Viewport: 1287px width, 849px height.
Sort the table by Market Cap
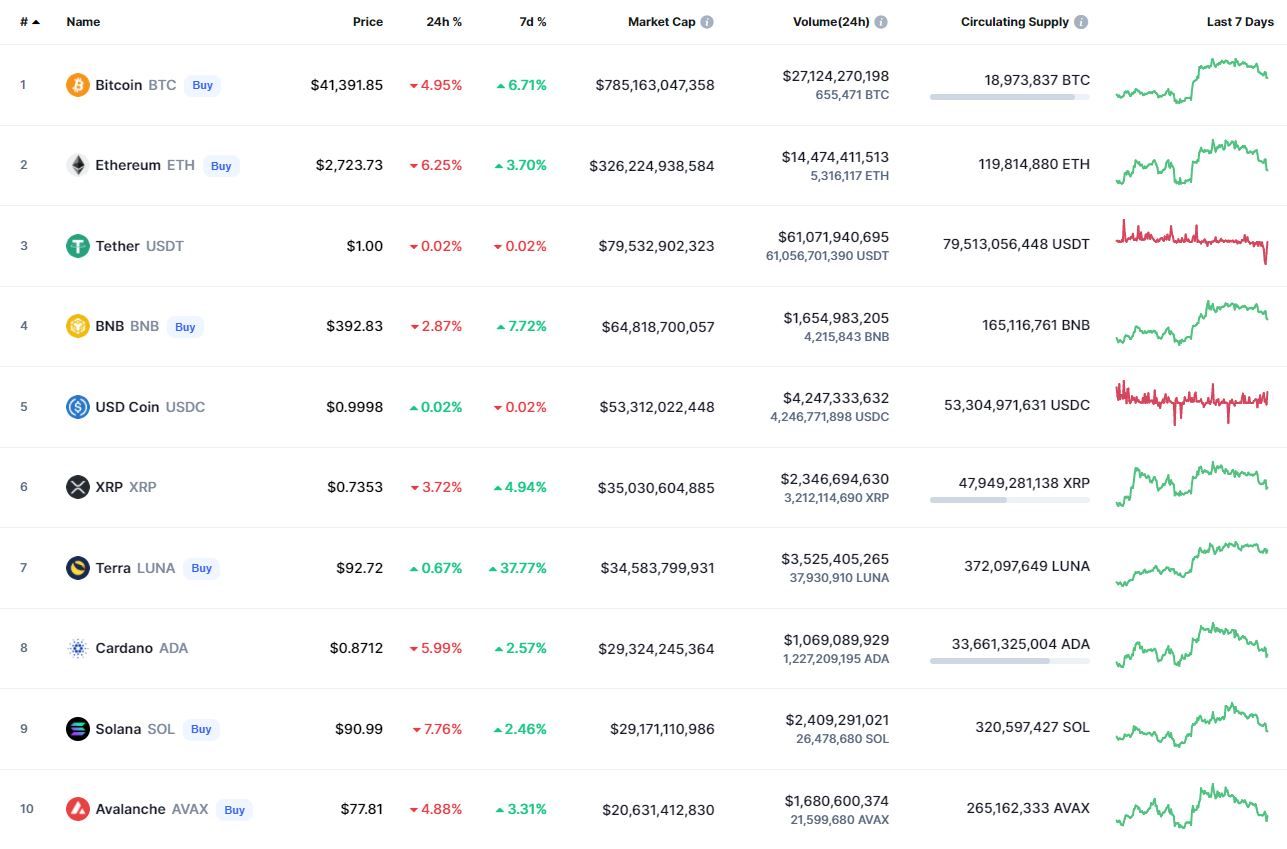click(x=661, y=22)
